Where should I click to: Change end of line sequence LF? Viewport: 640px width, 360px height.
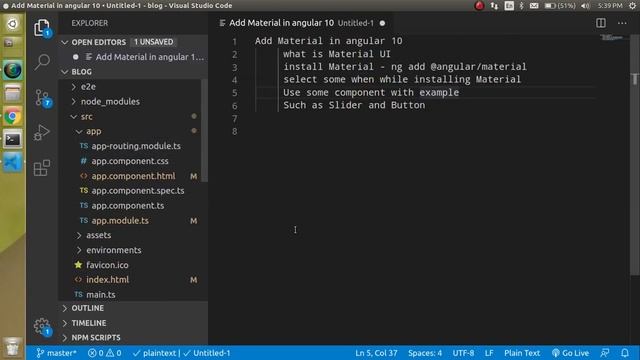(x=489, y=353)
